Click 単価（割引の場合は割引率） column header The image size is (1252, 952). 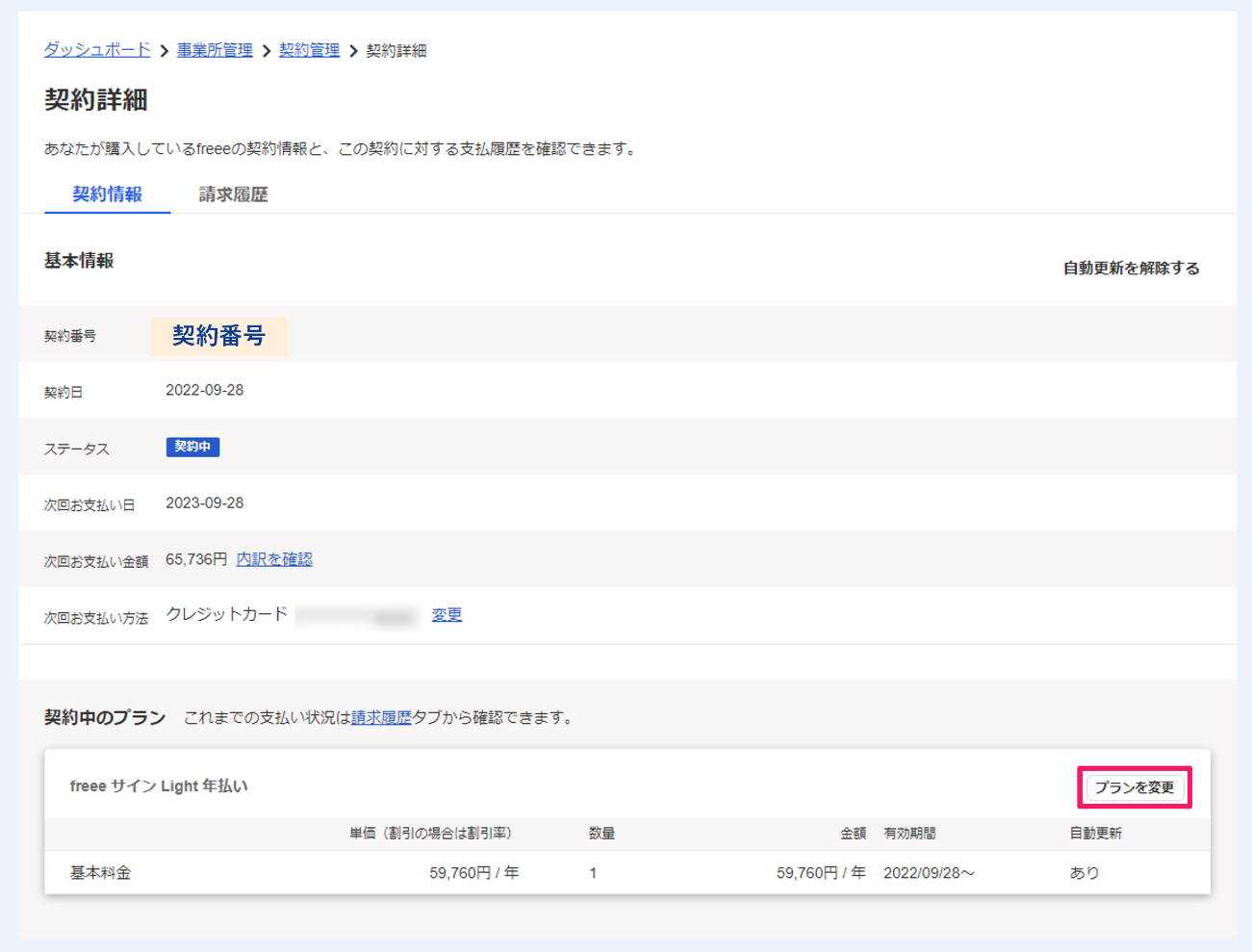pos(430,834)
